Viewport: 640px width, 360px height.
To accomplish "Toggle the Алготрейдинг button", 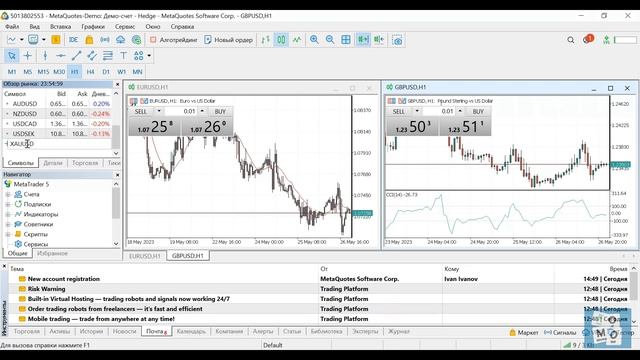I will click(x=173, y=40).
